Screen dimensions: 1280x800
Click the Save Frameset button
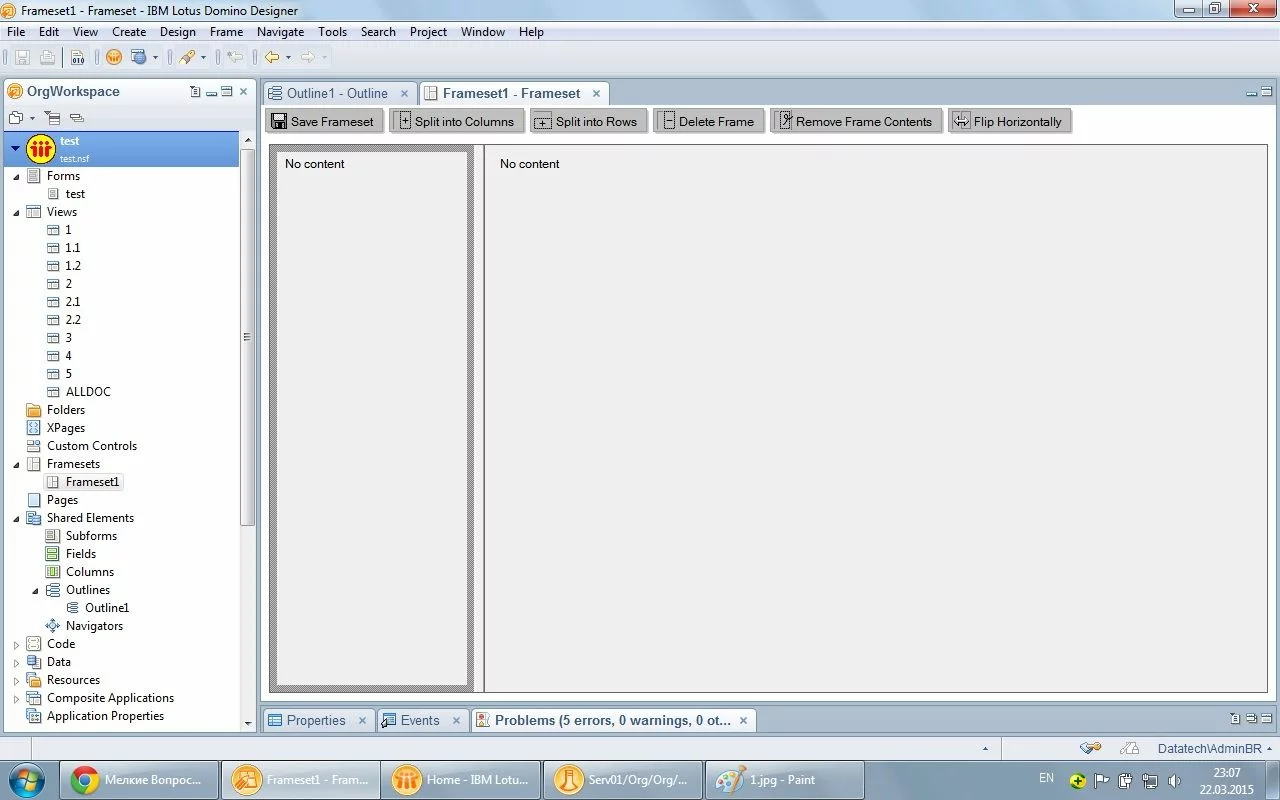coord(322,121)
